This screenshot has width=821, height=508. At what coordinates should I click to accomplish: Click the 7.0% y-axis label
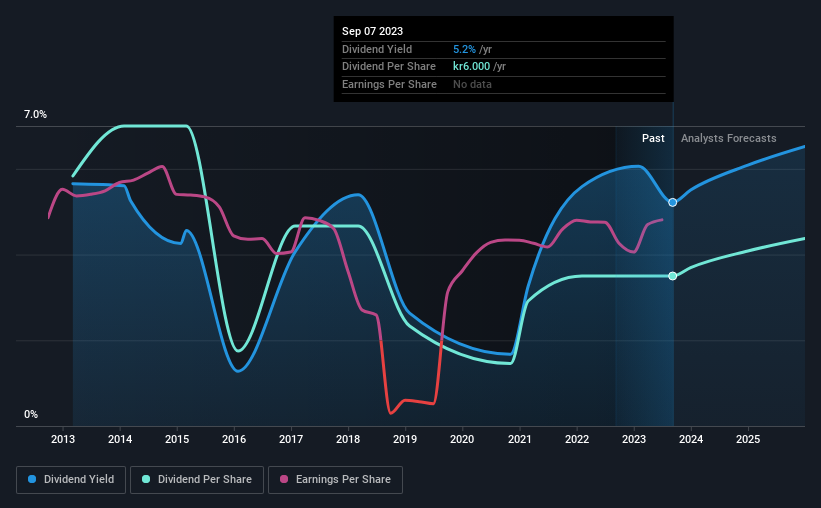[35, 115]
